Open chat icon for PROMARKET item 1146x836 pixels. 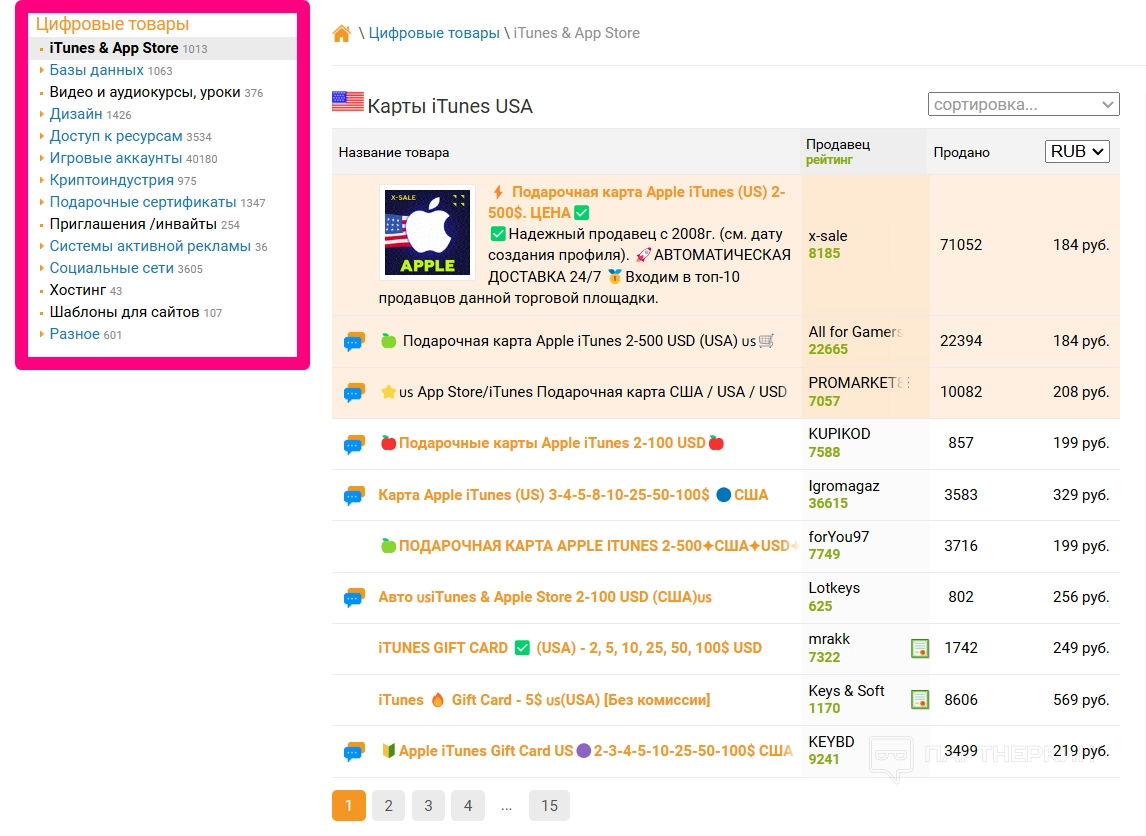(x=354, y=392)
